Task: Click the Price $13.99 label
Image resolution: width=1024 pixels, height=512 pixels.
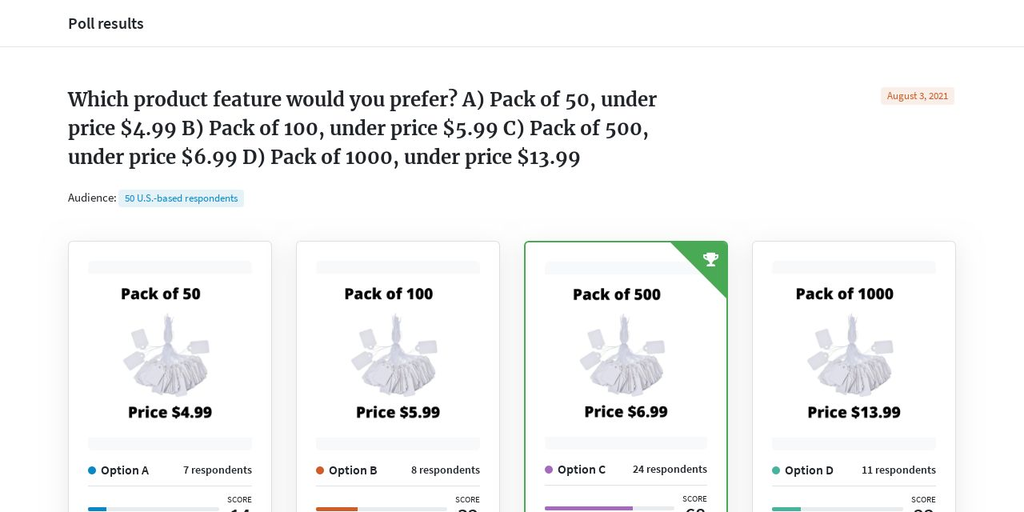Action: pyautogui.click(x=854, y=412)
